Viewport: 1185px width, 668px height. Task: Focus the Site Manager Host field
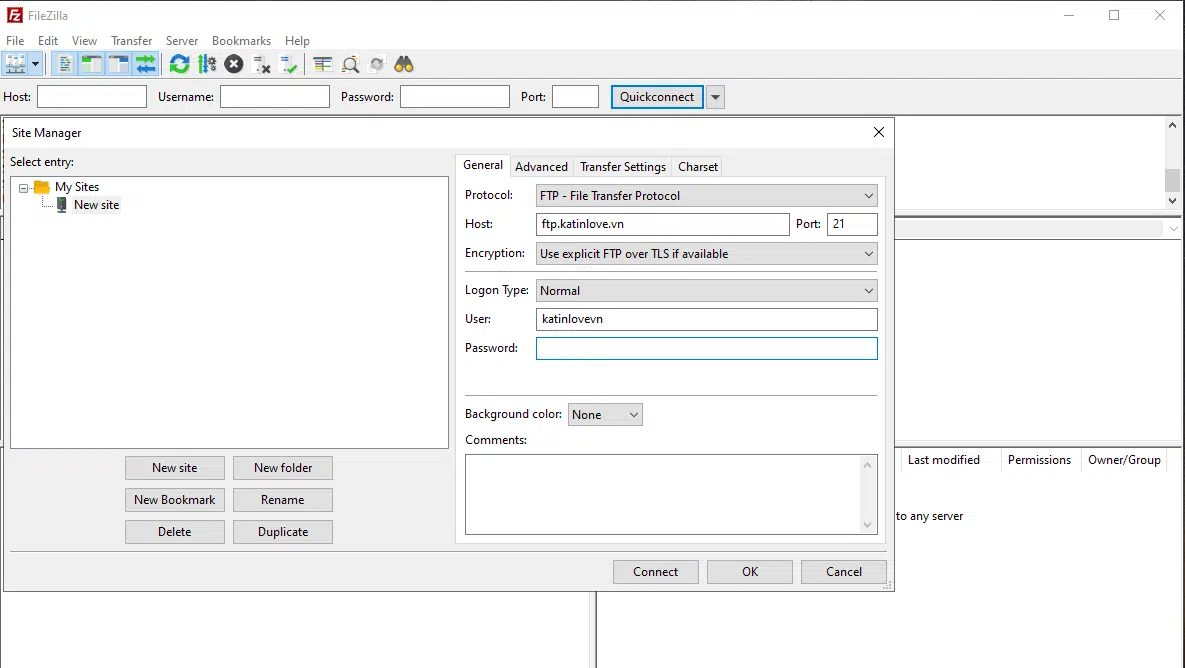[663, 224]
